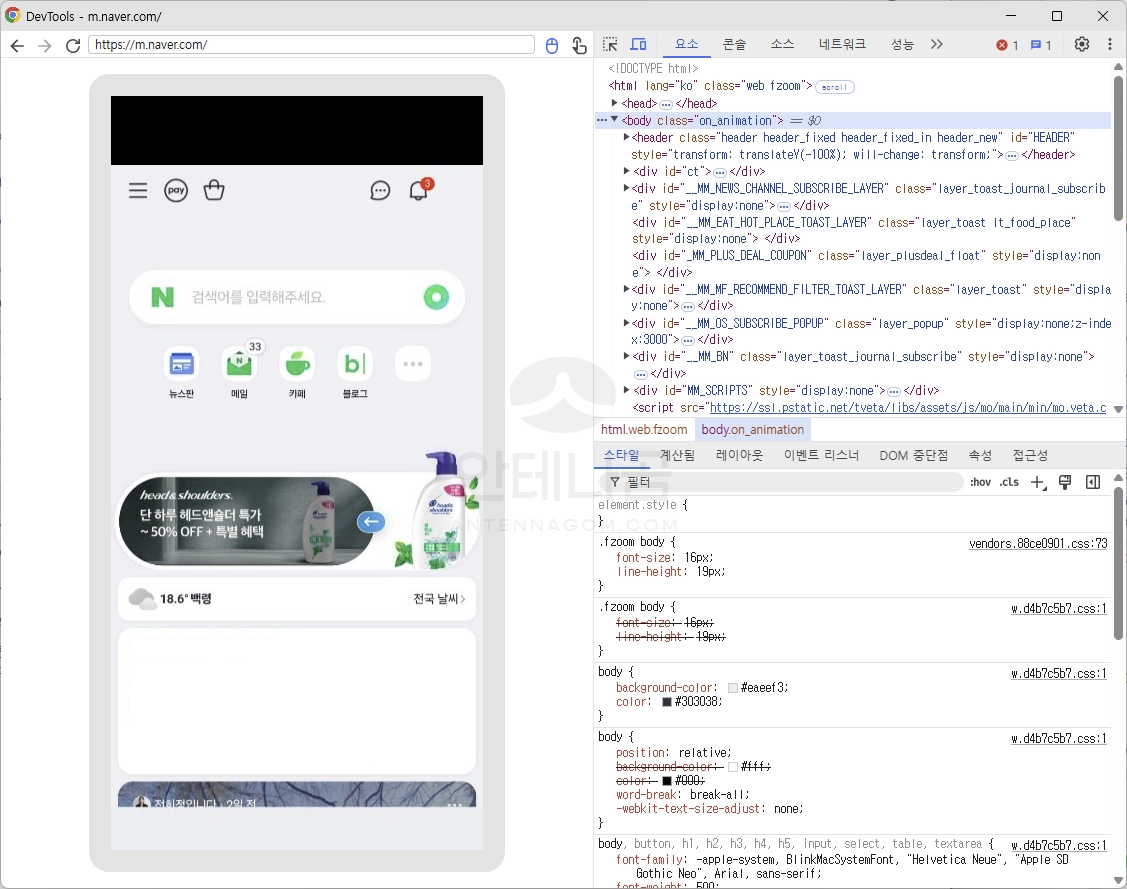The height and width of the screenshot is (889, 1127).
Task: Open the shopping basket icon
Action: click(x=214, y=190)
